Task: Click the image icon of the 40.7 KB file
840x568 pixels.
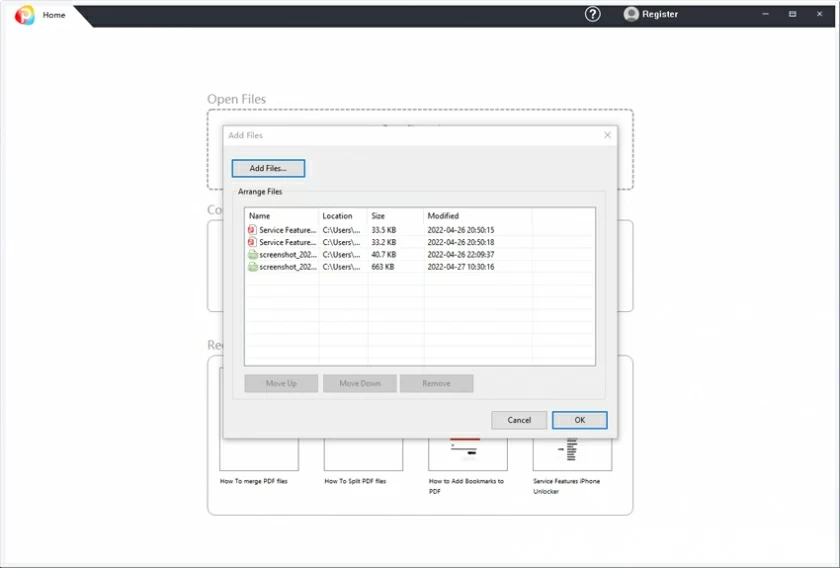Action: (x=253, y=255)
